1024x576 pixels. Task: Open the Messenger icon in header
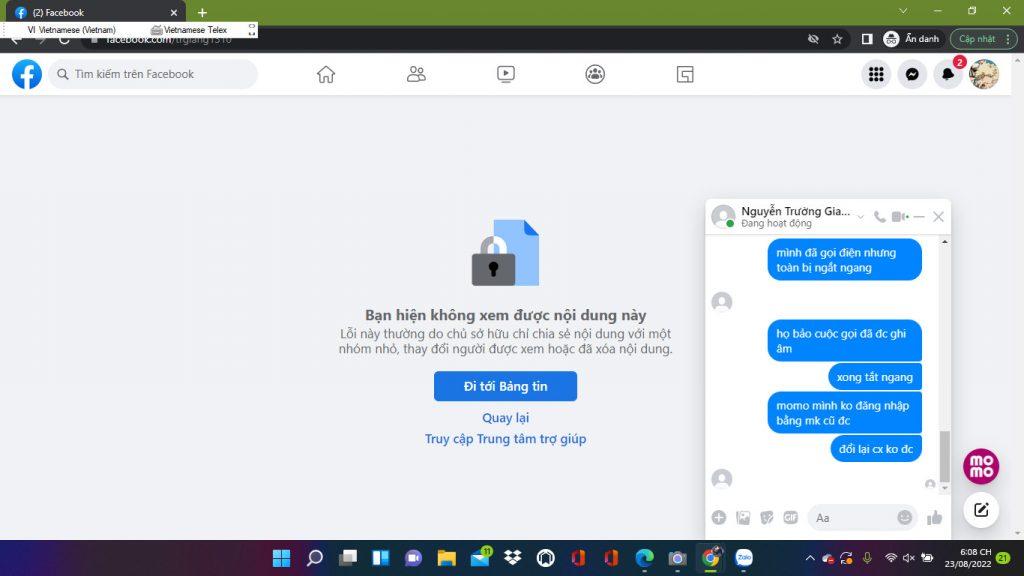(912, 74)
